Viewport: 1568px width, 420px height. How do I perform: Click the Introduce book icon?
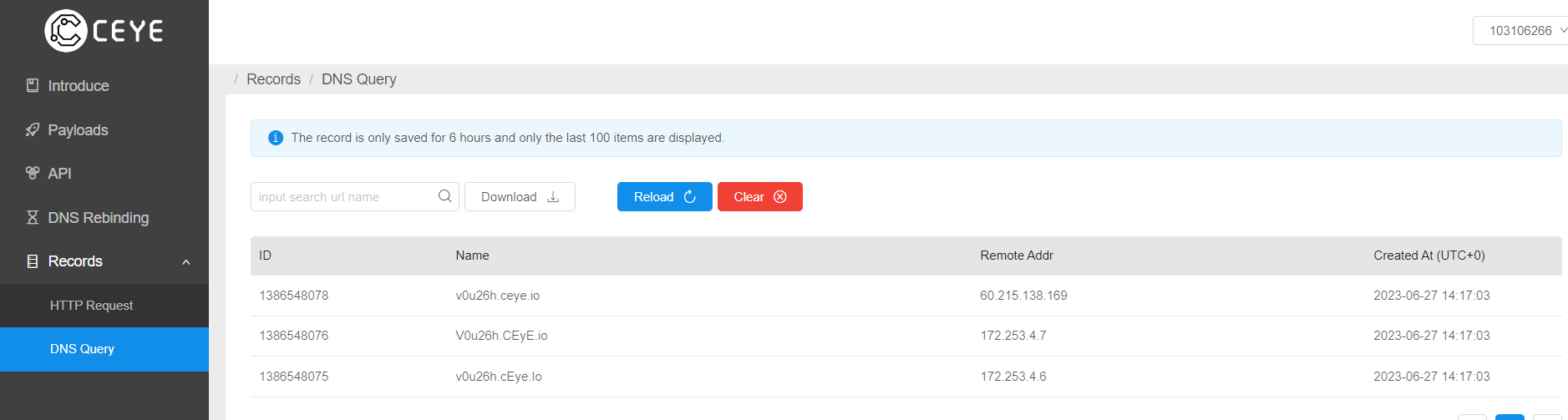[33, 85]
